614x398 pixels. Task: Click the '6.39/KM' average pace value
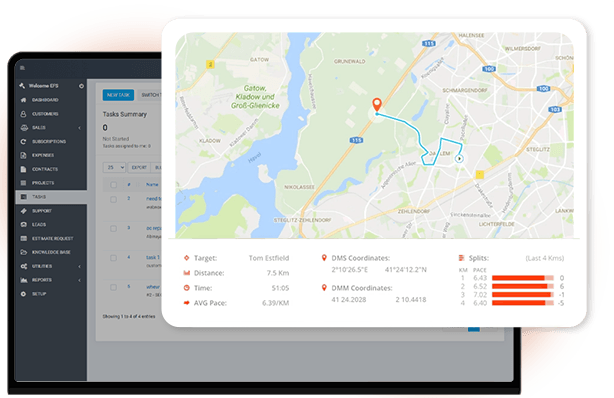pos(275,303)
